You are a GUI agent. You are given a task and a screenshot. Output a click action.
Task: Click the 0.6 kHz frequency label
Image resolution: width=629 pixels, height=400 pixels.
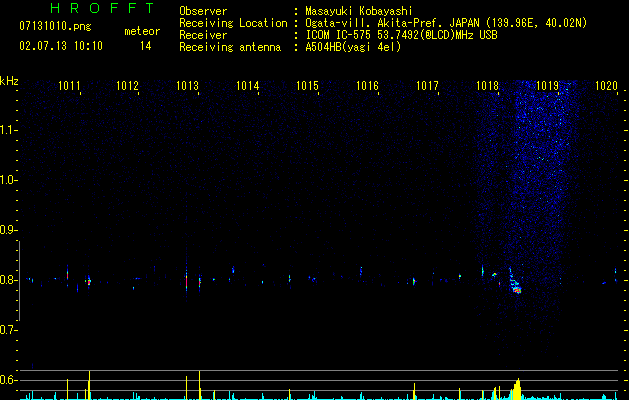click(x=8, y=380)
